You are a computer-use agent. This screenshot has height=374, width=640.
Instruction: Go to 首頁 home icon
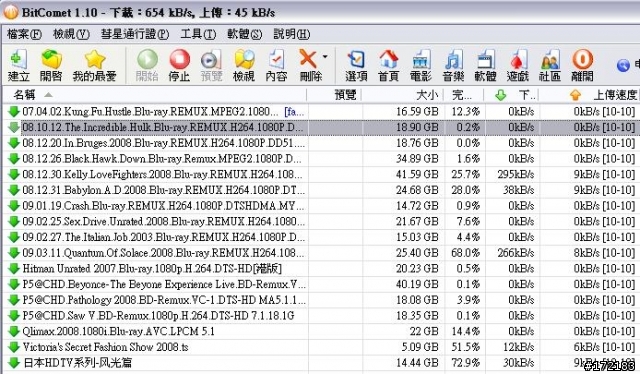[388, 65]
